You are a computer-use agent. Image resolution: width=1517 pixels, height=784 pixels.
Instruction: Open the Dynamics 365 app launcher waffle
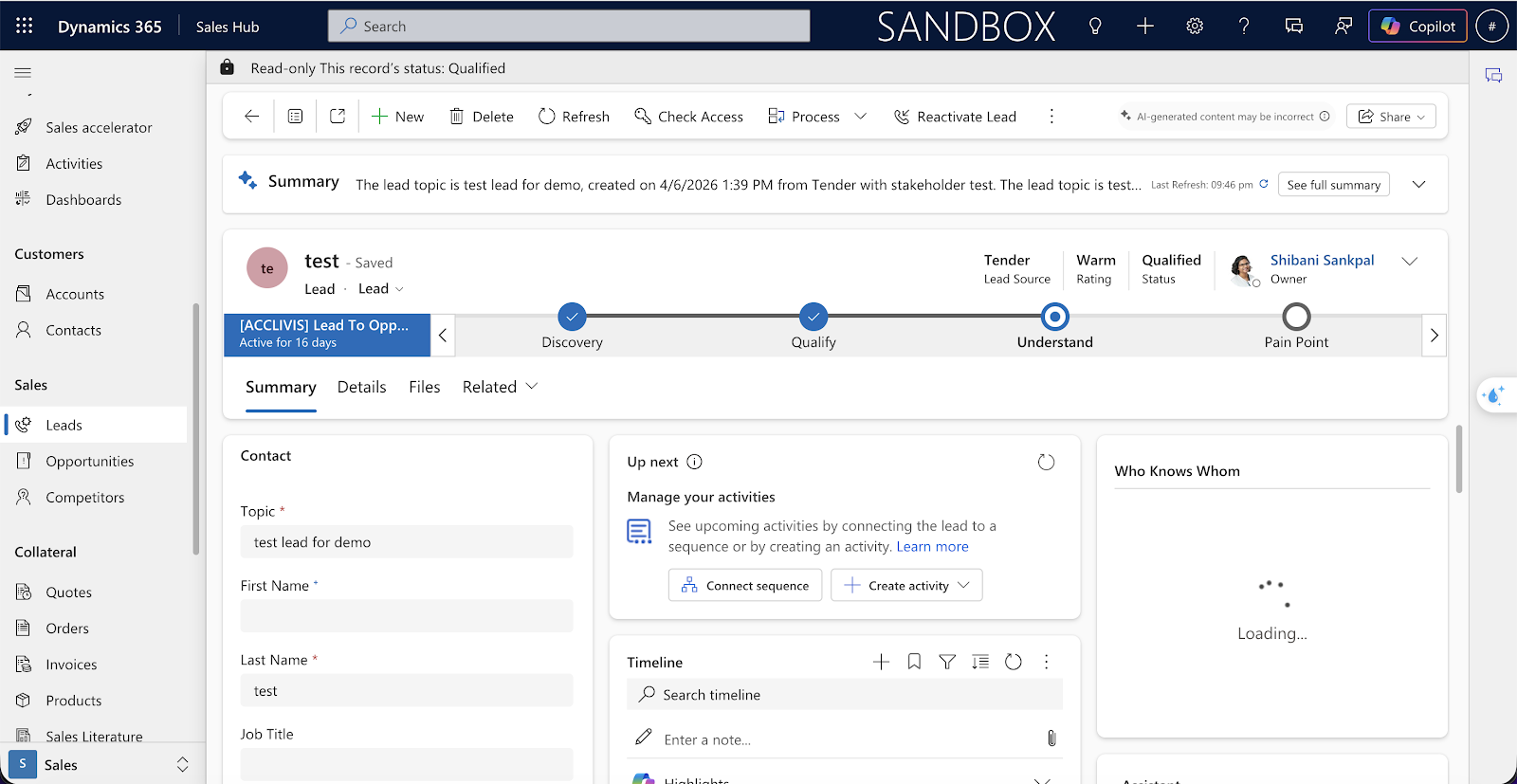click(x=25, y=26)
